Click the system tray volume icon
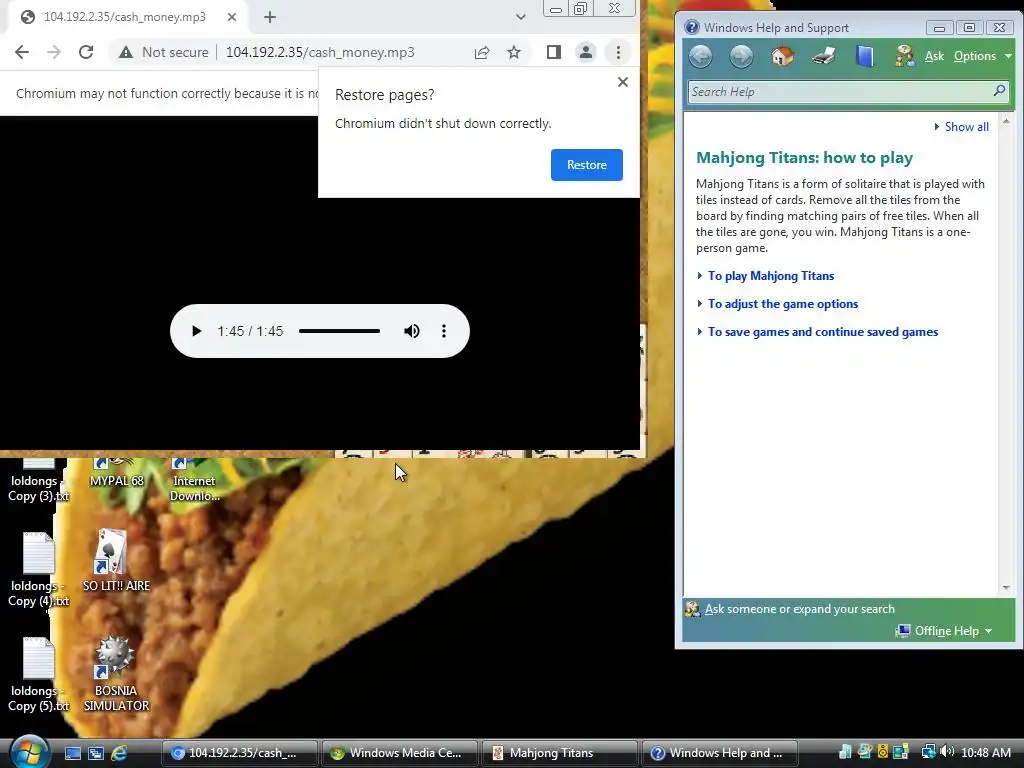The width and height of the screenshot is (1024, 768). coord(948,752)
